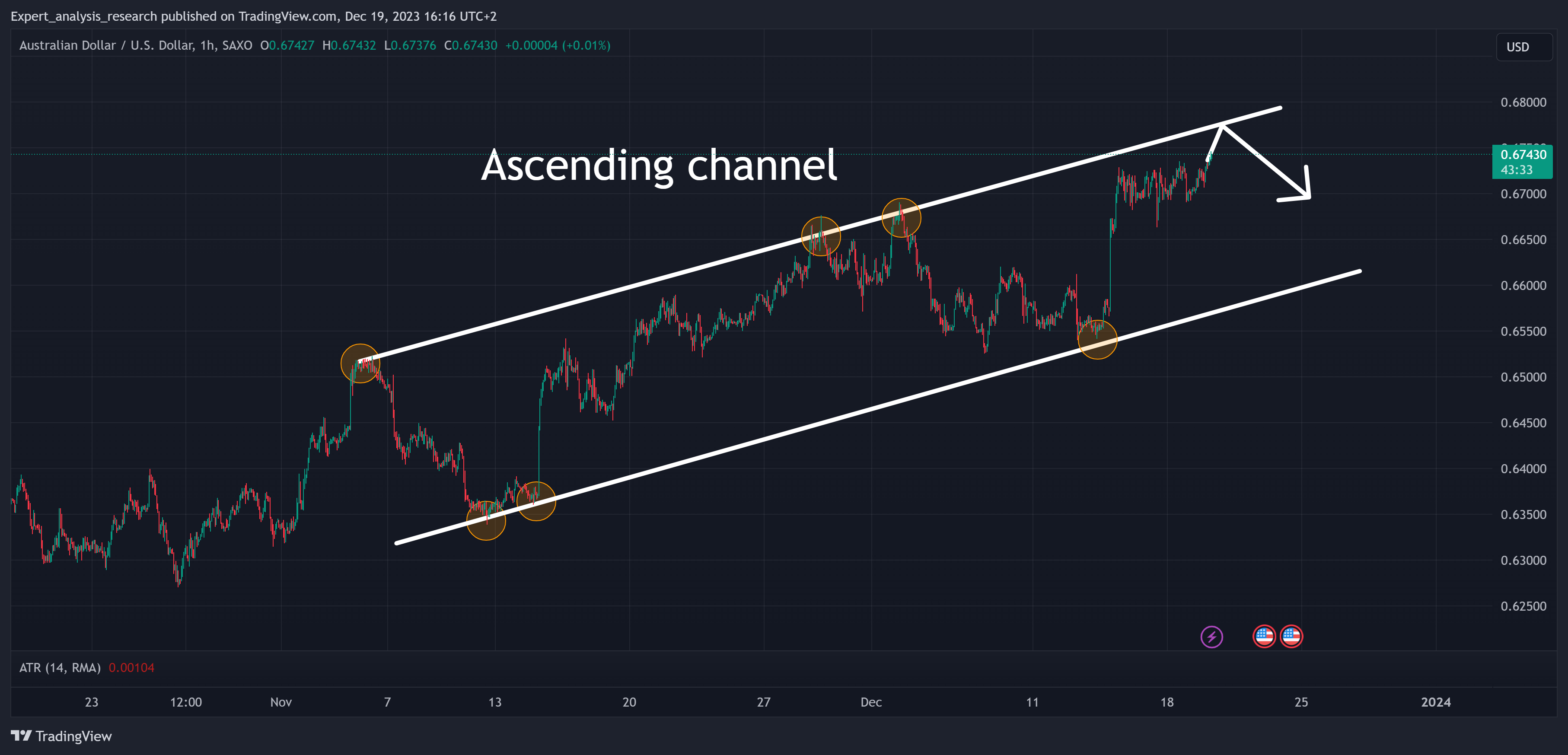Click the low value L0.67376
1568x755 pixels.
click(410, 45)
